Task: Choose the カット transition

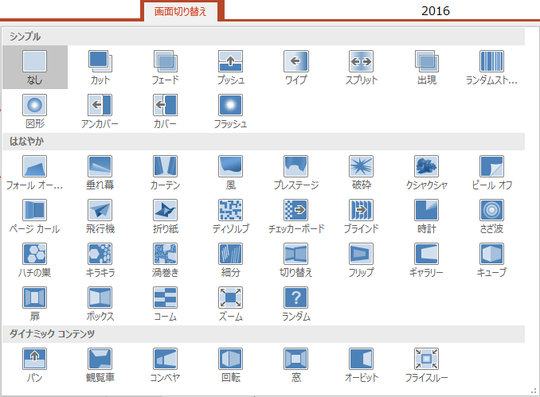Action: (100, 67)
